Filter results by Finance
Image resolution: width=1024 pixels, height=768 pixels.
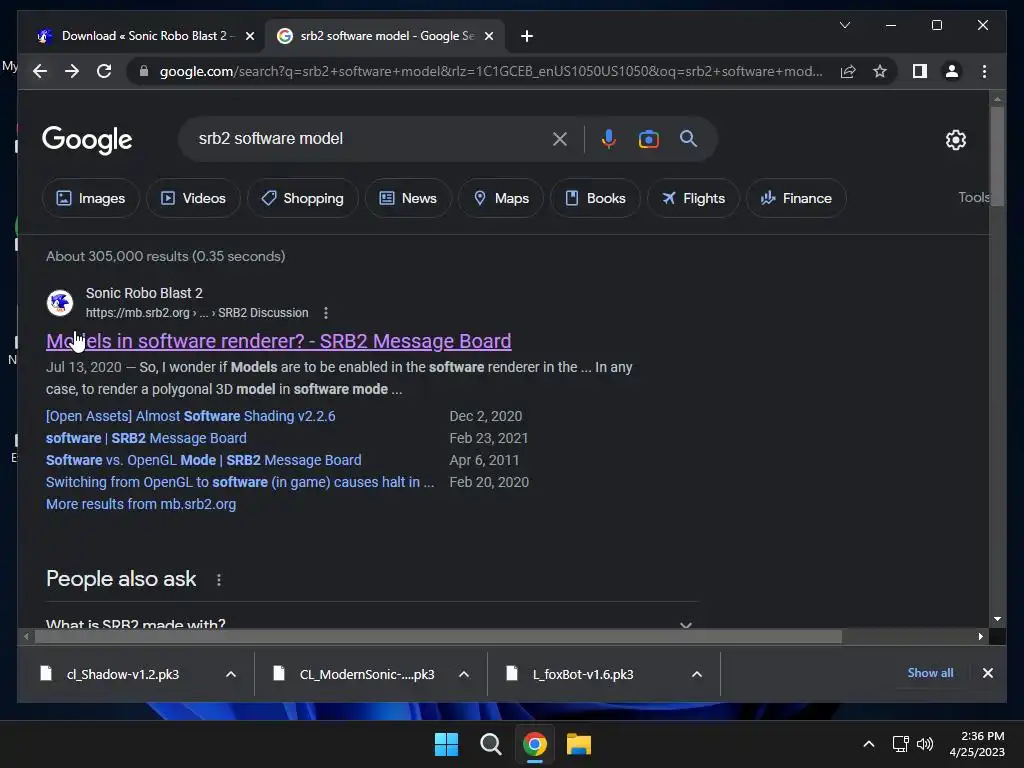[x=796, y=198]
